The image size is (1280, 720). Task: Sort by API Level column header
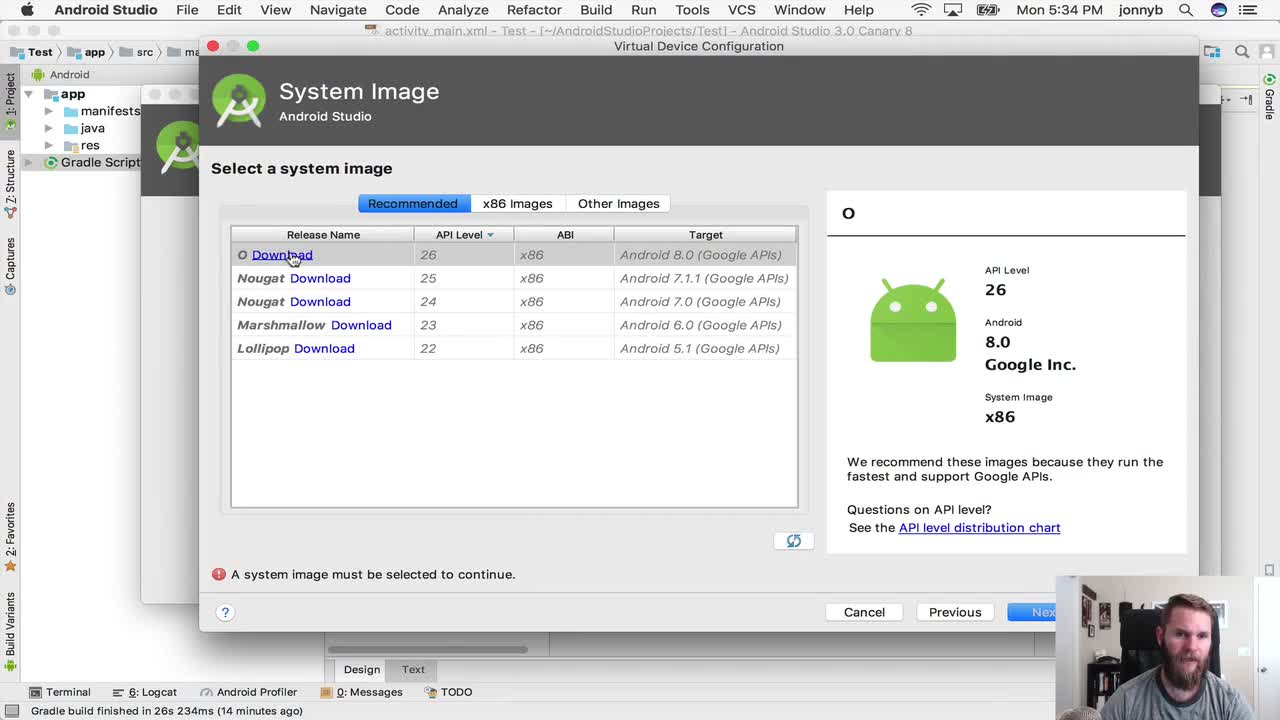[464, 235]
